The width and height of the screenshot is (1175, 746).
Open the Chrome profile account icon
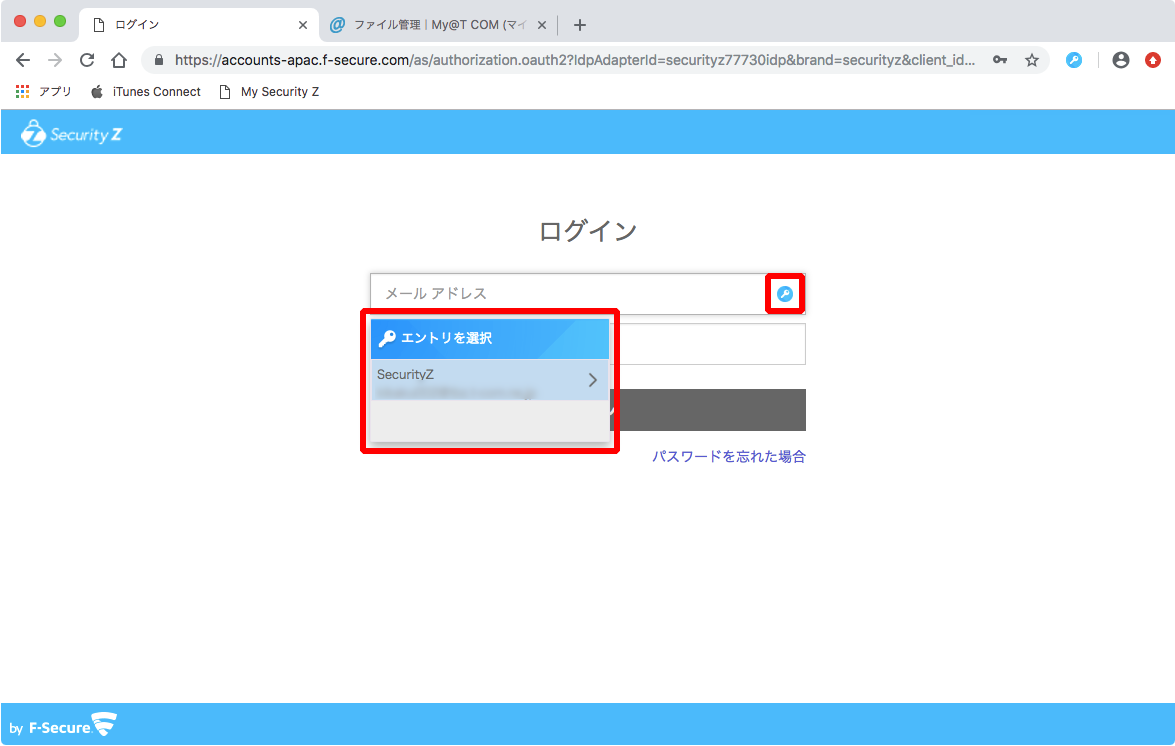pyautogui.click(x=1121, y=60)
